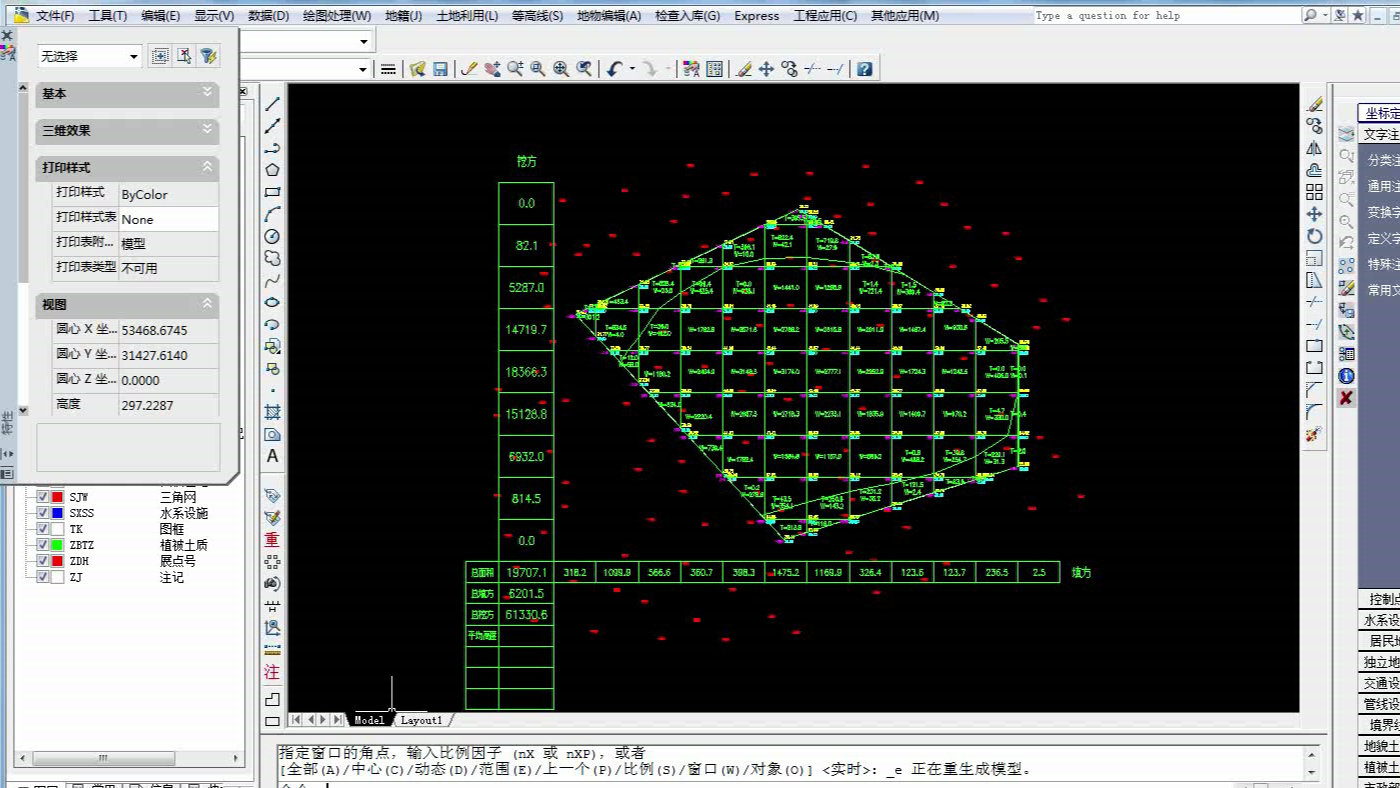Viewport: 1400px width, 788px height.
Task: Open the 文件(F) menu
Action: 55,16
